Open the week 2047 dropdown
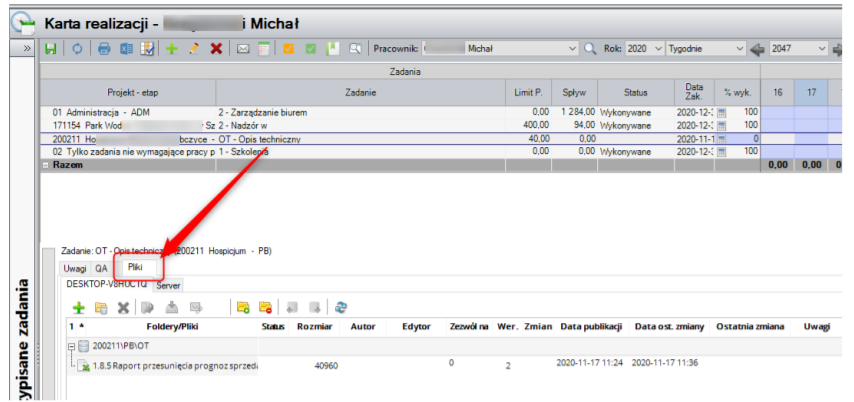Viewport: 854px width, 402px height. point(822,48)
